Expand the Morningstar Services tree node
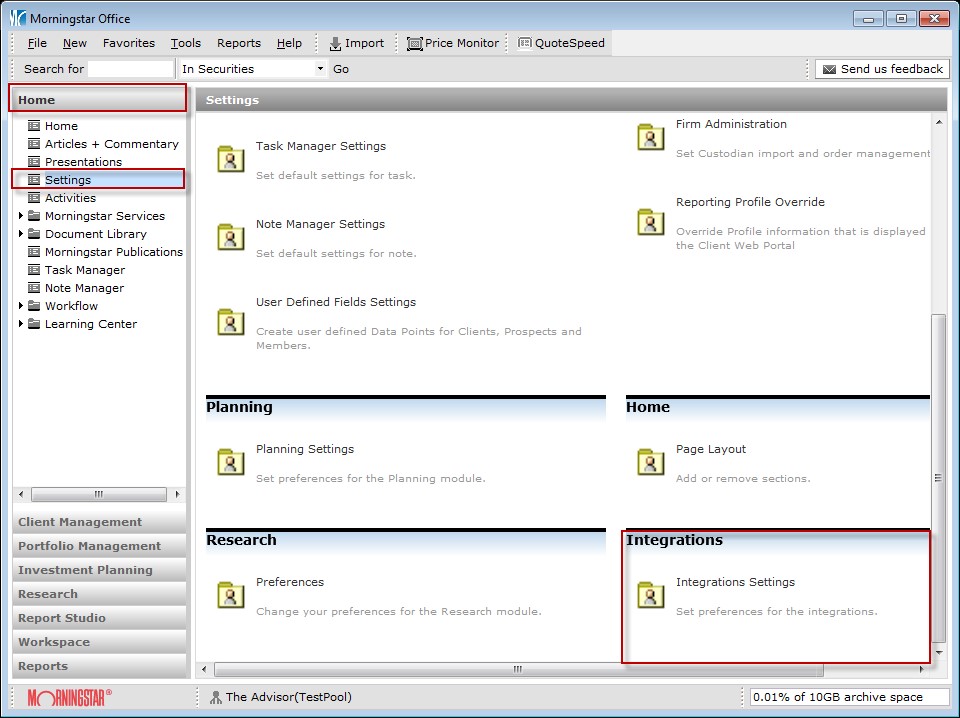960x718 pixels. [x=21, y=216]
